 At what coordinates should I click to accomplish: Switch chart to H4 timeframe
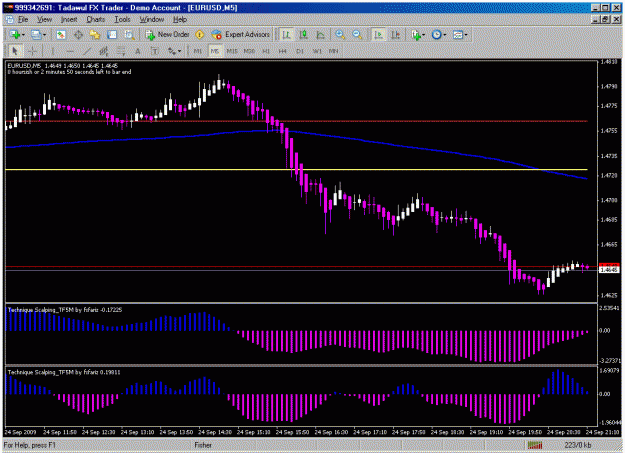pyautogui.click(x=283, y=51)
